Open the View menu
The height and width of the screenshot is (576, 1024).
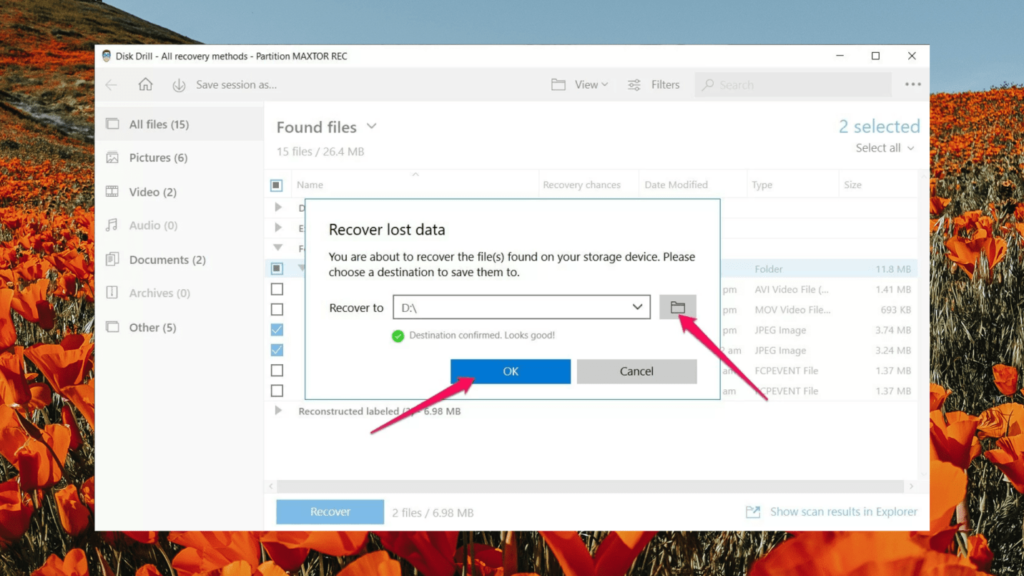click(580, 84)
